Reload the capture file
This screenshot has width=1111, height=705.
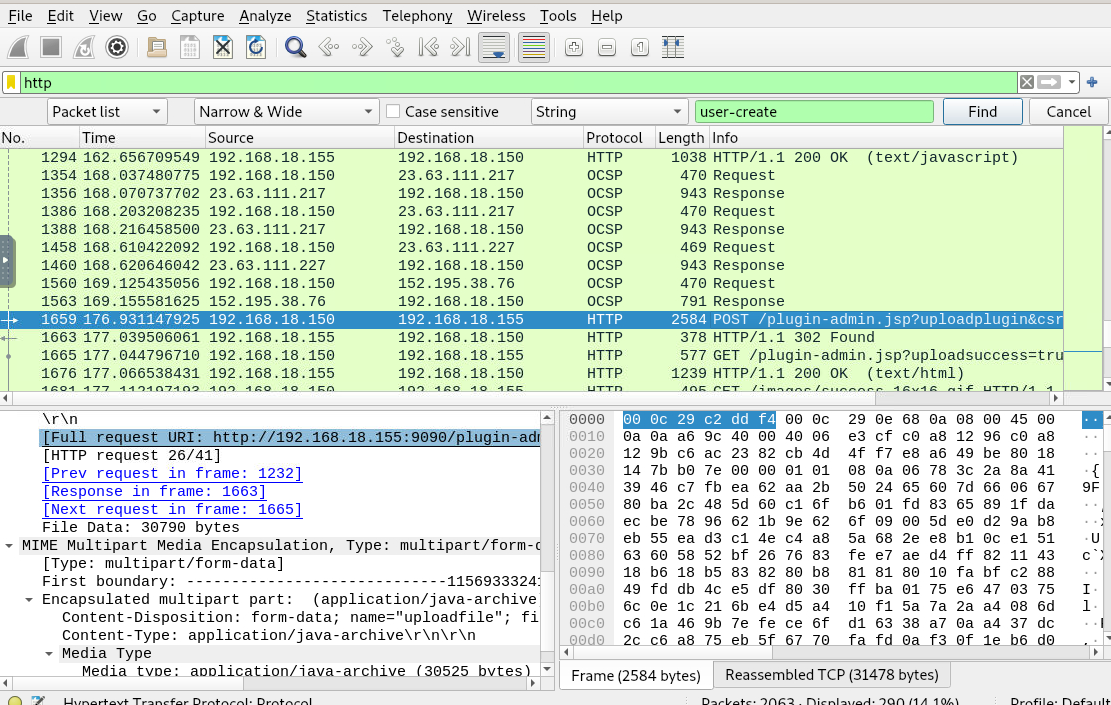click(x=256, y=47)
